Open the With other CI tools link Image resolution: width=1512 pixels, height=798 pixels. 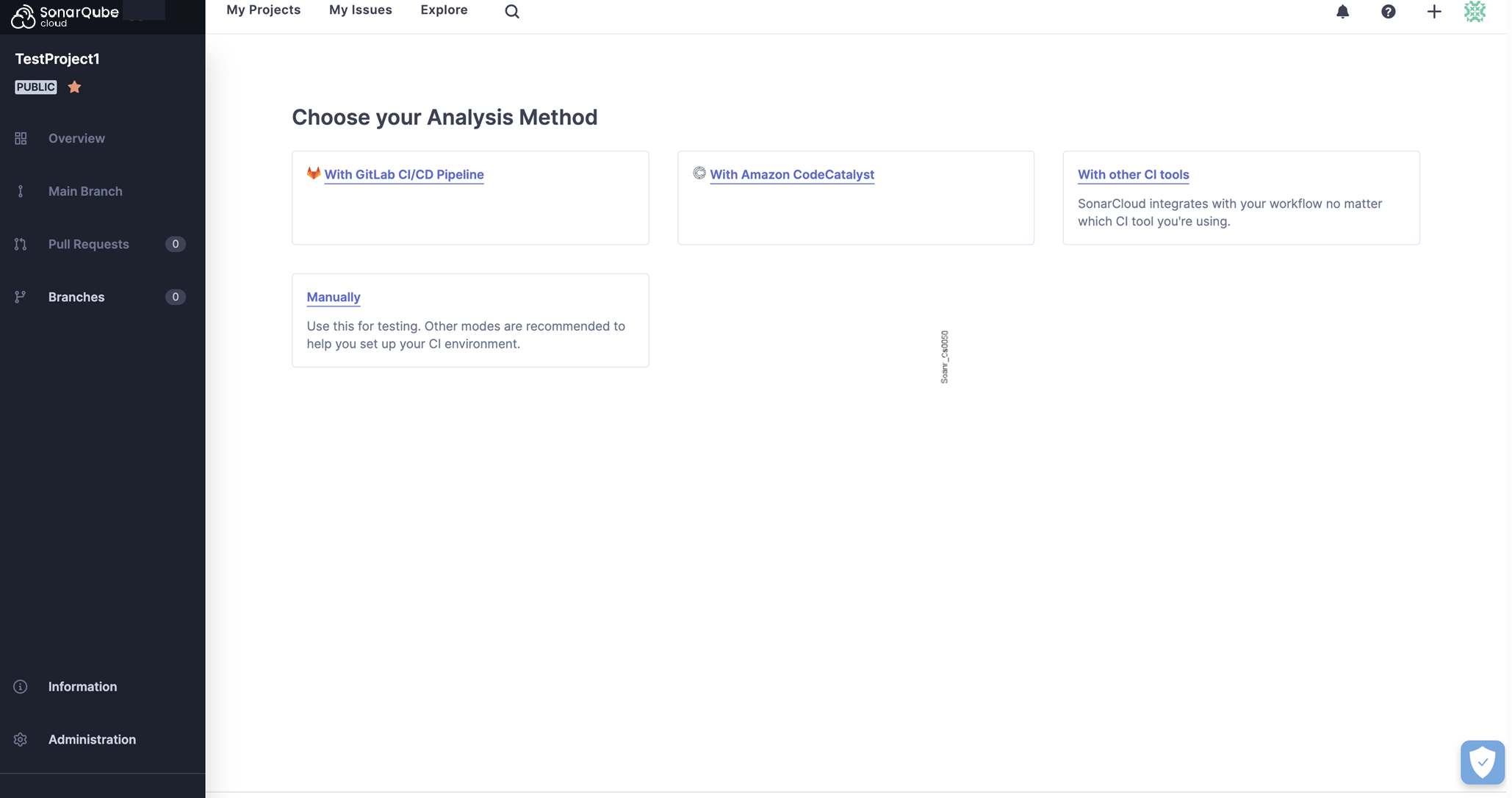pos(1133,175)
